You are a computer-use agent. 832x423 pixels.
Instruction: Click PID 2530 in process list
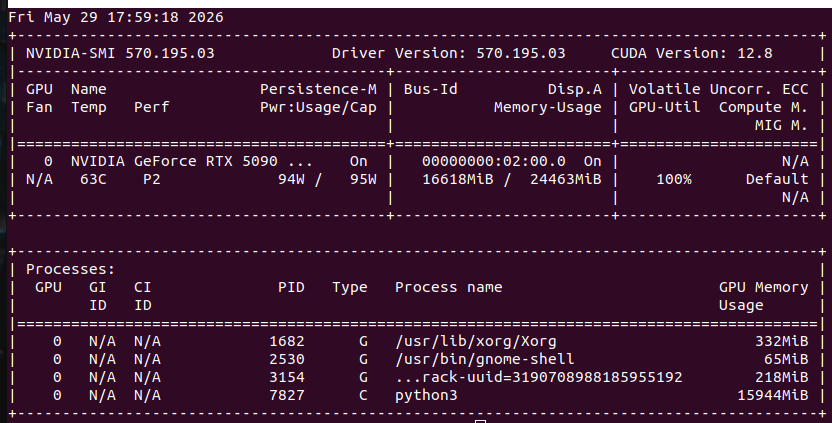point(287,359)
